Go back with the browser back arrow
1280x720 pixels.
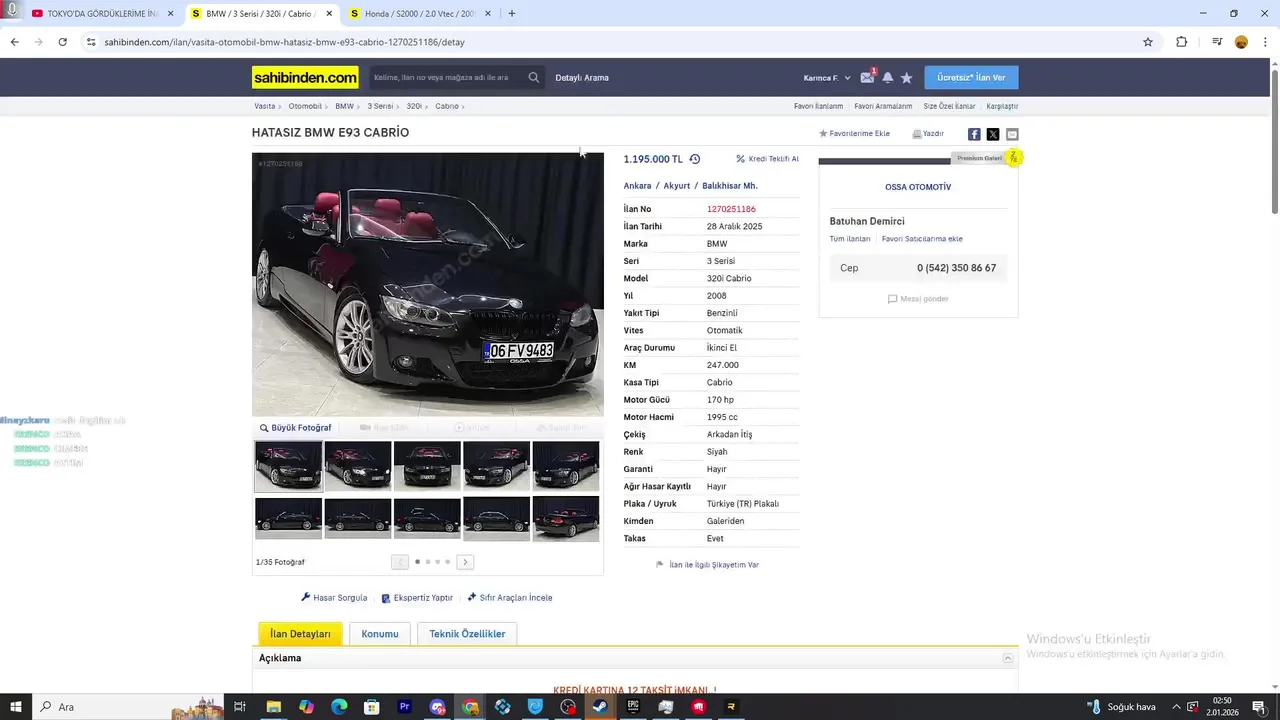pyautogui.click(x=14, y=42)
